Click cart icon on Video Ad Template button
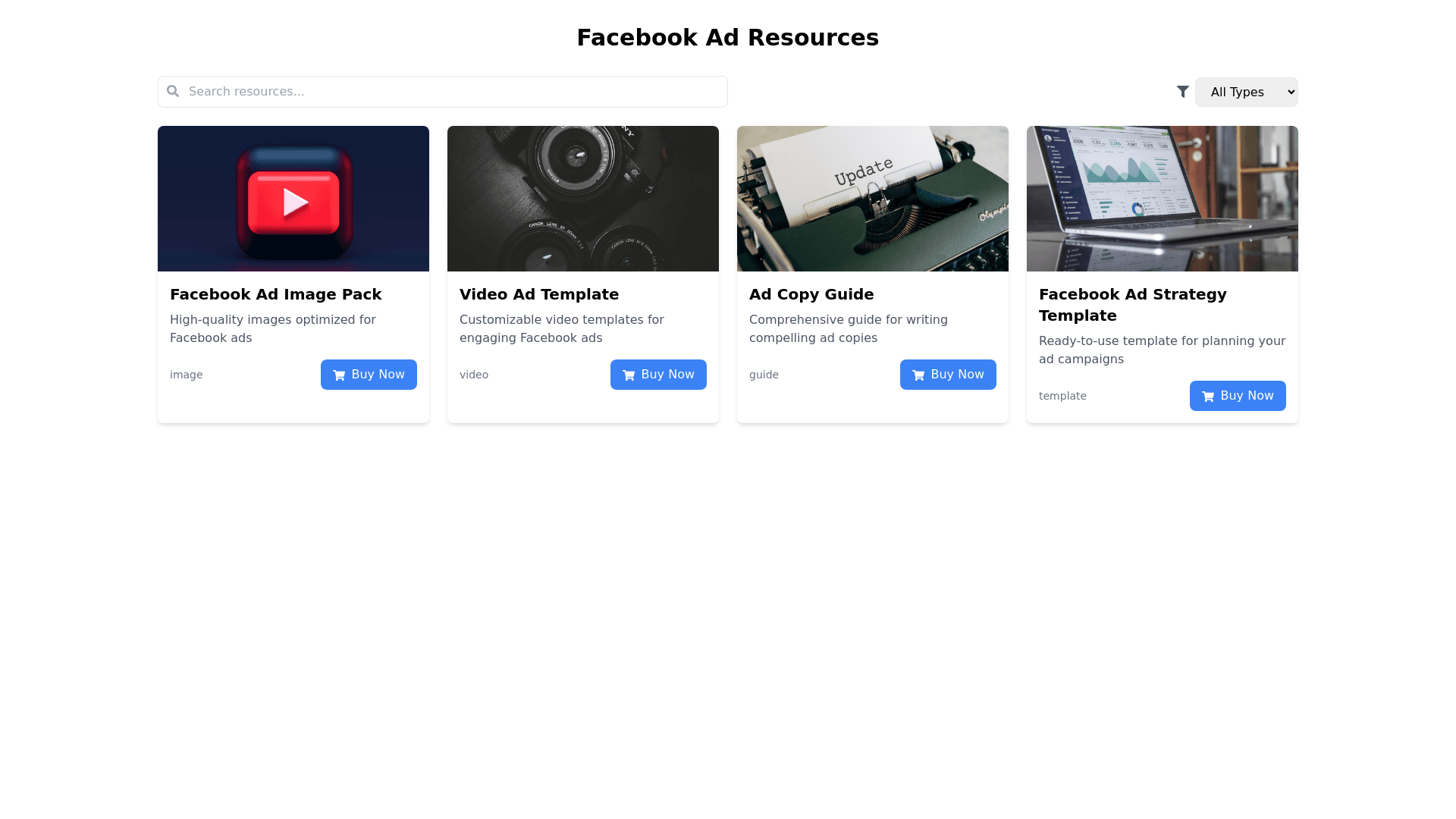 (x=629, y=375)
